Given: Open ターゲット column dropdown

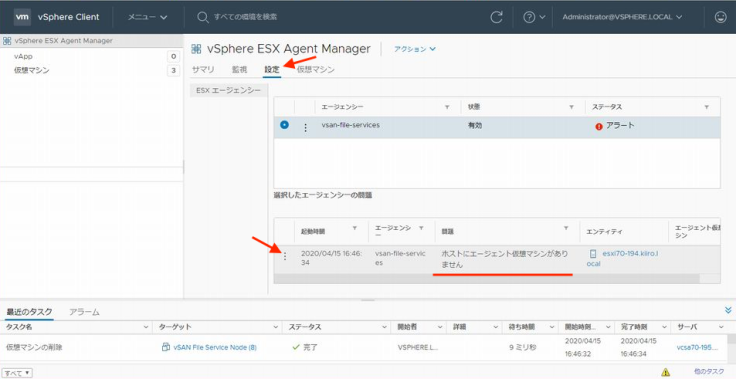Looking at the screenshot, I should [x=275, y=327].
